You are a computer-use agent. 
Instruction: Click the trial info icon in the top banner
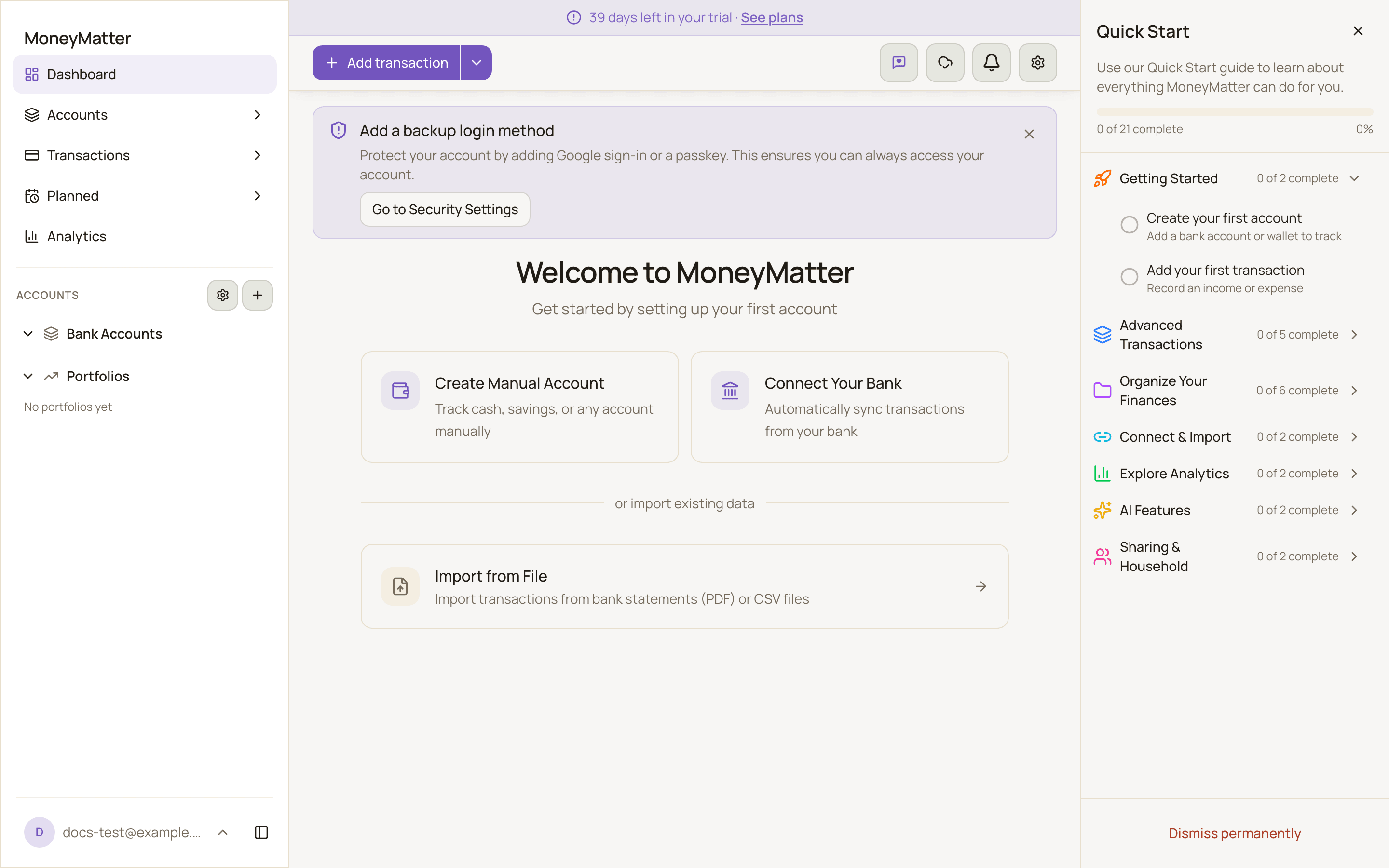click(574, 17)
